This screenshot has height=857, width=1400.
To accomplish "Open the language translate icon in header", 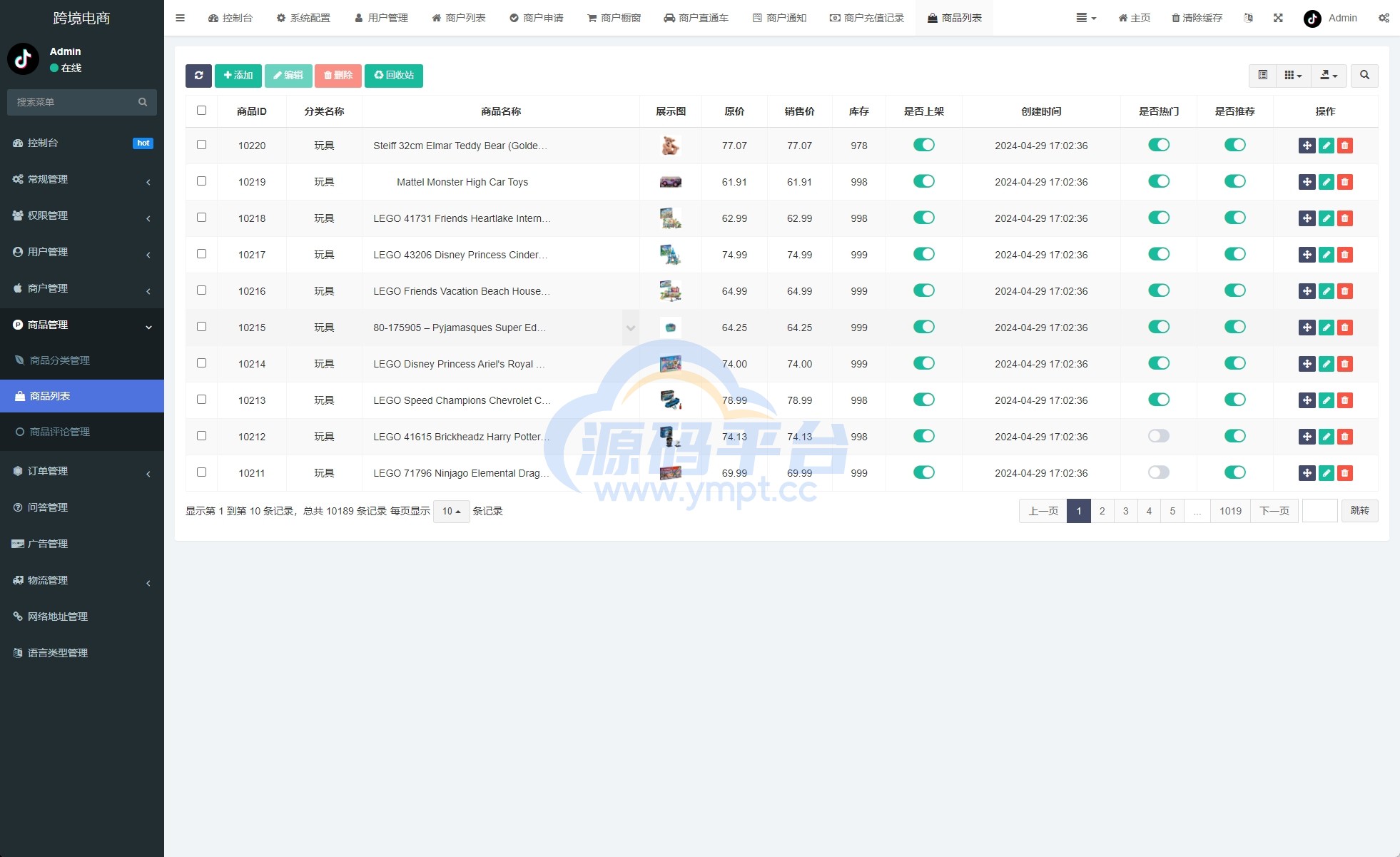I will point(1248,18).
